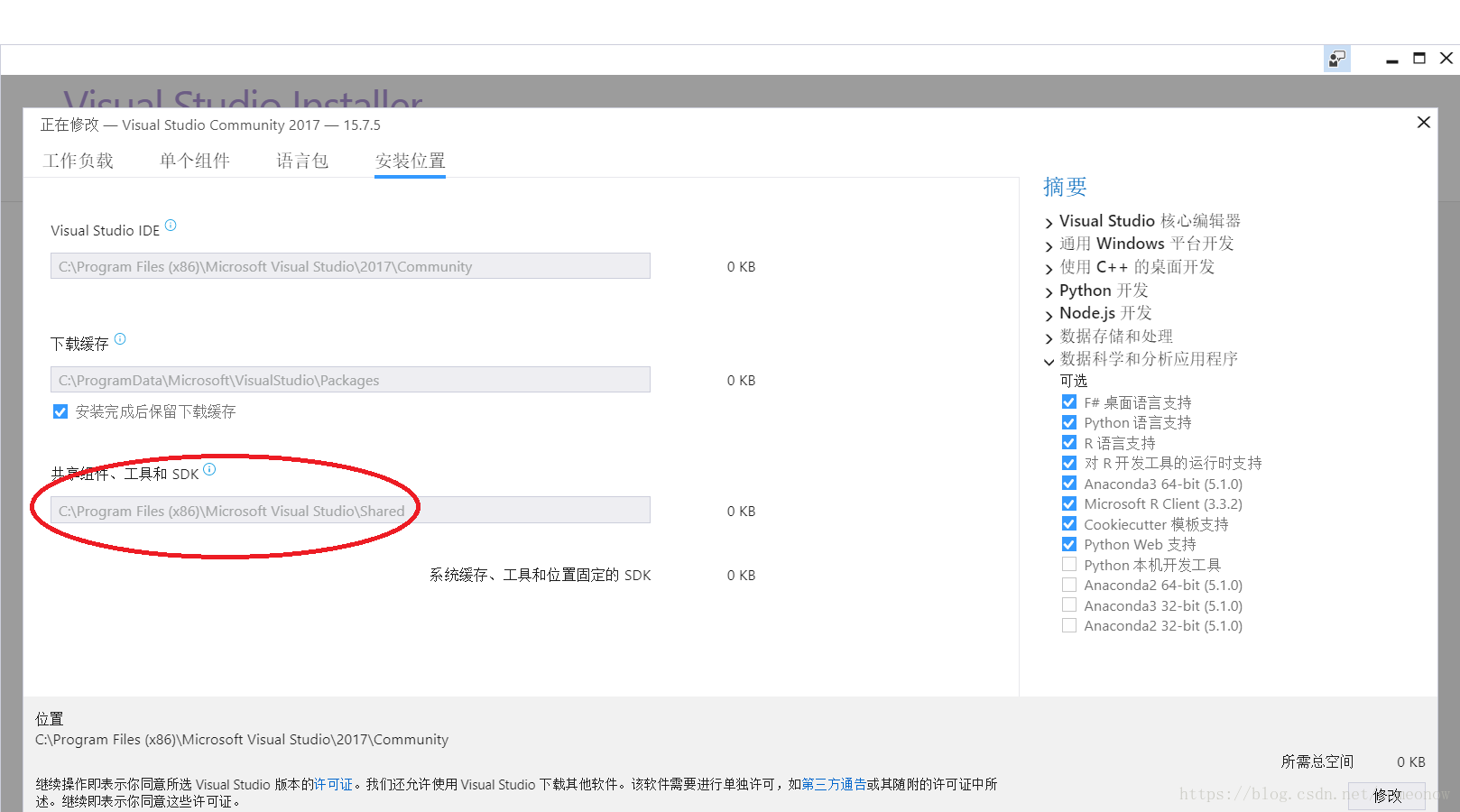The height and width of the screenshot is (812, 1460).
Task: Click the Visual Studio IDE path field
Action: (350, 266)
